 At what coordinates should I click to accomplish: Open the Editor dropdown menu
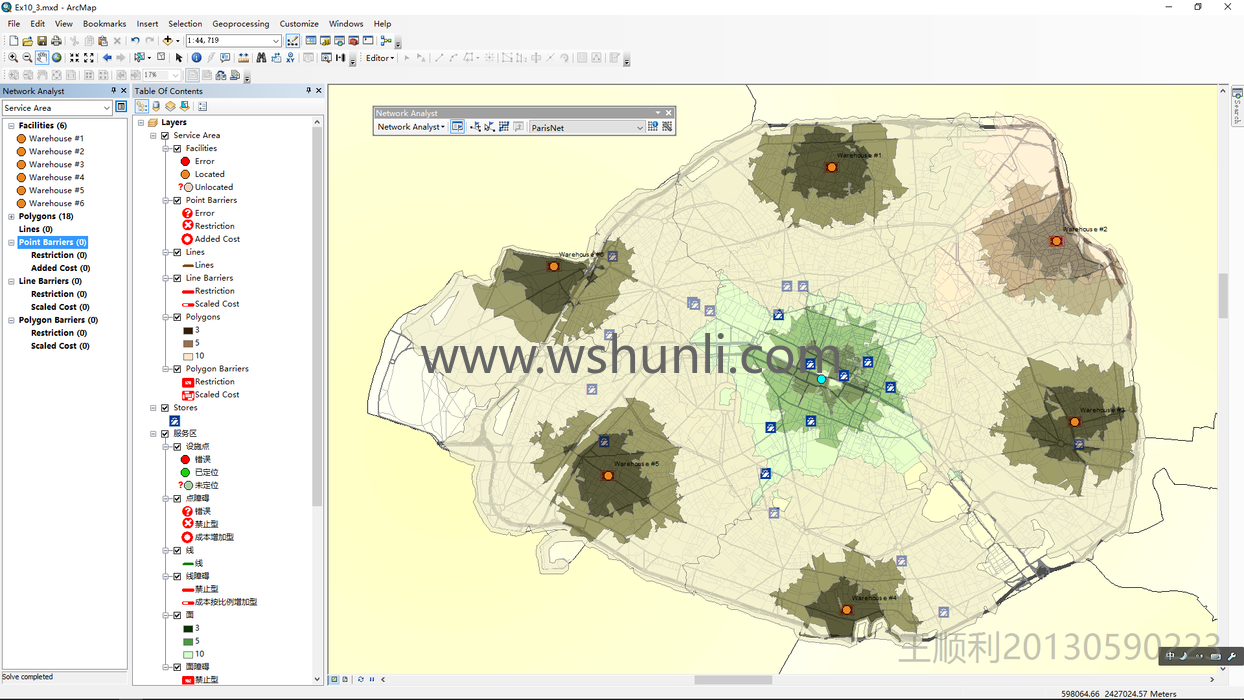tap(379, 58)
